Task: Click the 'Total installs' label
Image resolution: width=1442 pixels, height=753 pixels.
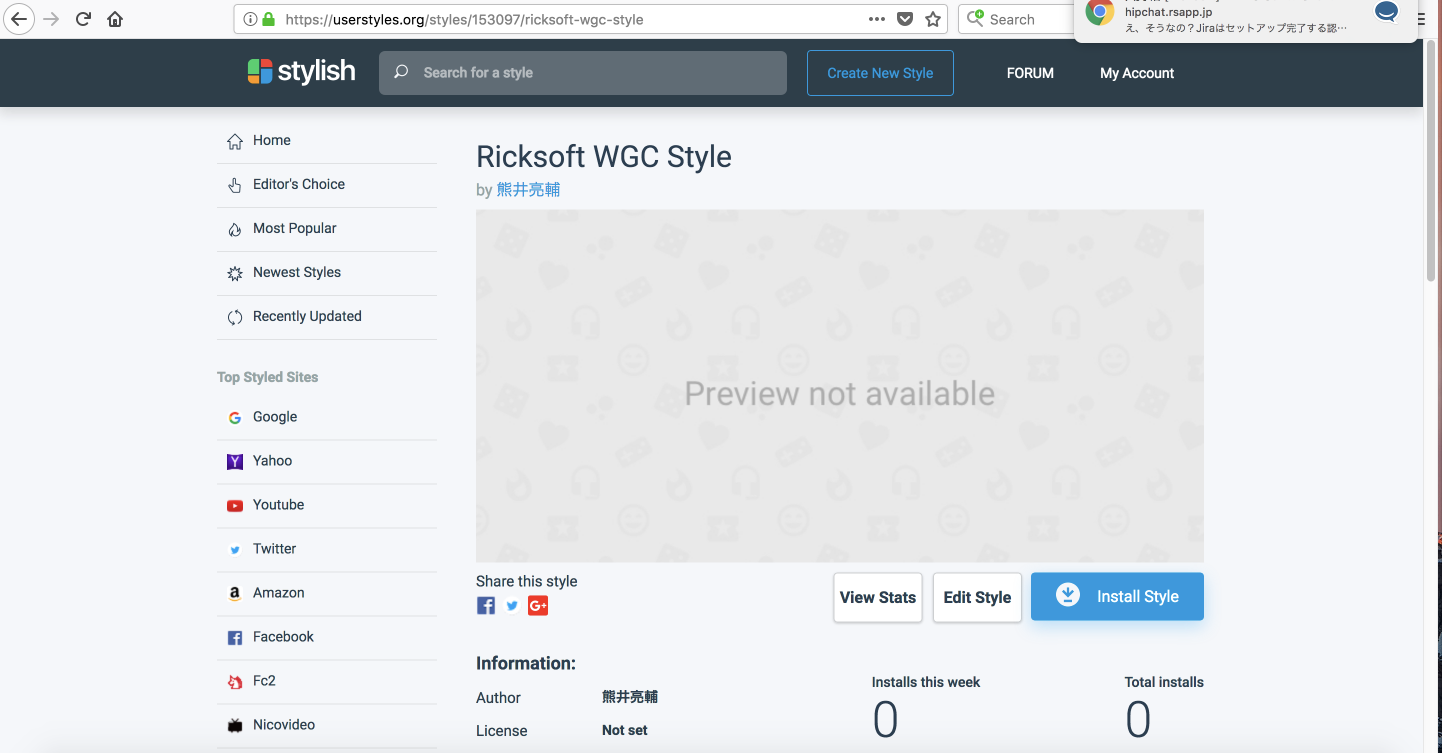Action: pyautogui.click(x=1164, y=682)
